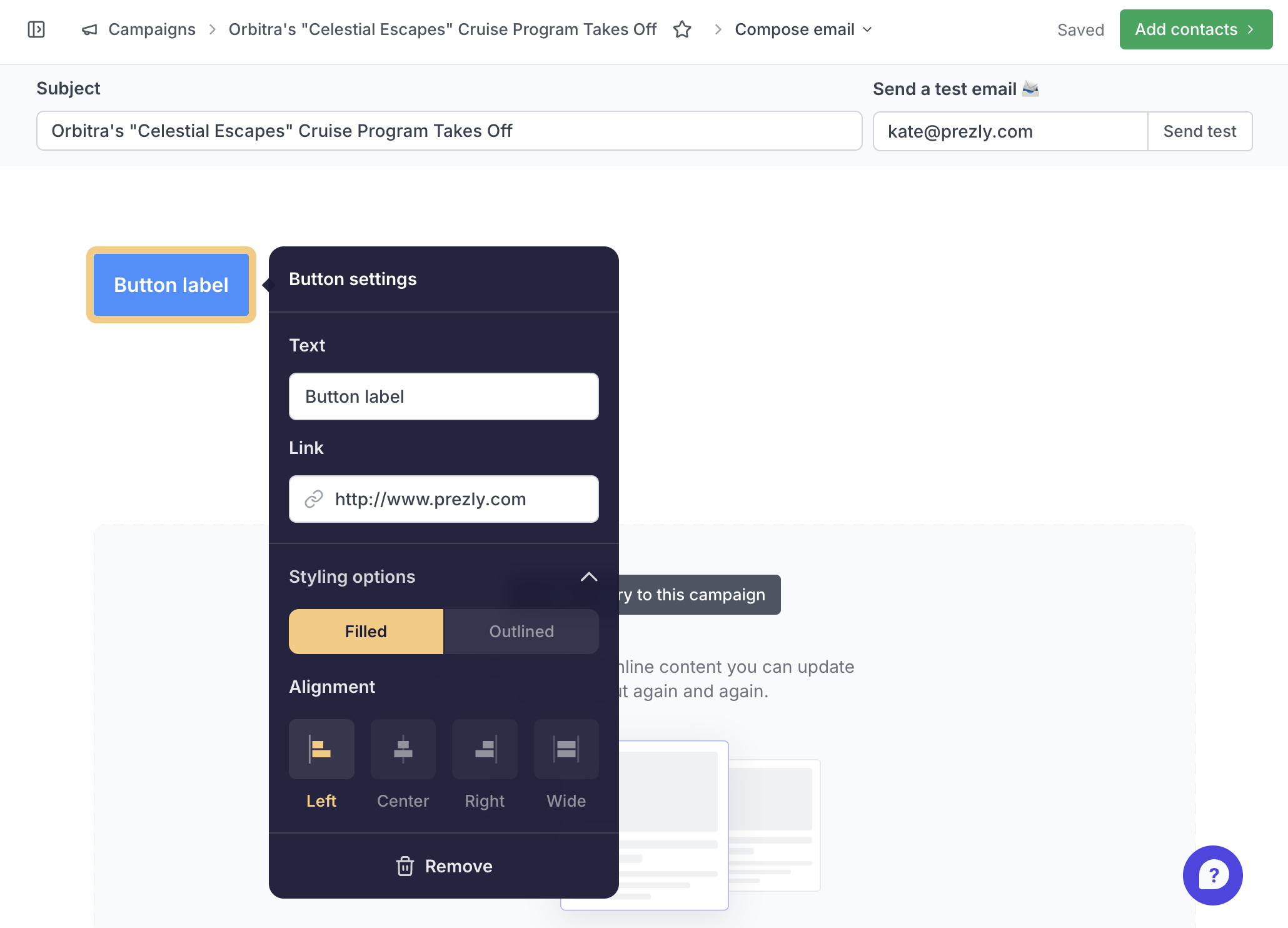The width and height of the screenshot is (1288, 928).
Task: Click the Add contacts button
Action: (x=1196, y=29)
